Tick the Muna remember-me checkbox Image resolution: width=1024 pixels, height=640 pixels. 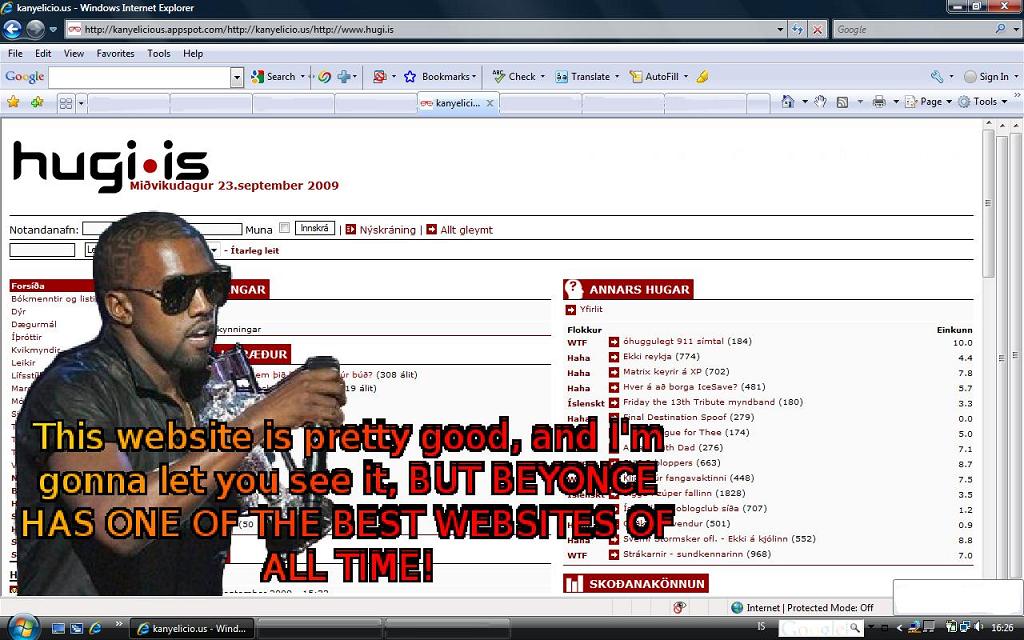(x=284, y=228)
